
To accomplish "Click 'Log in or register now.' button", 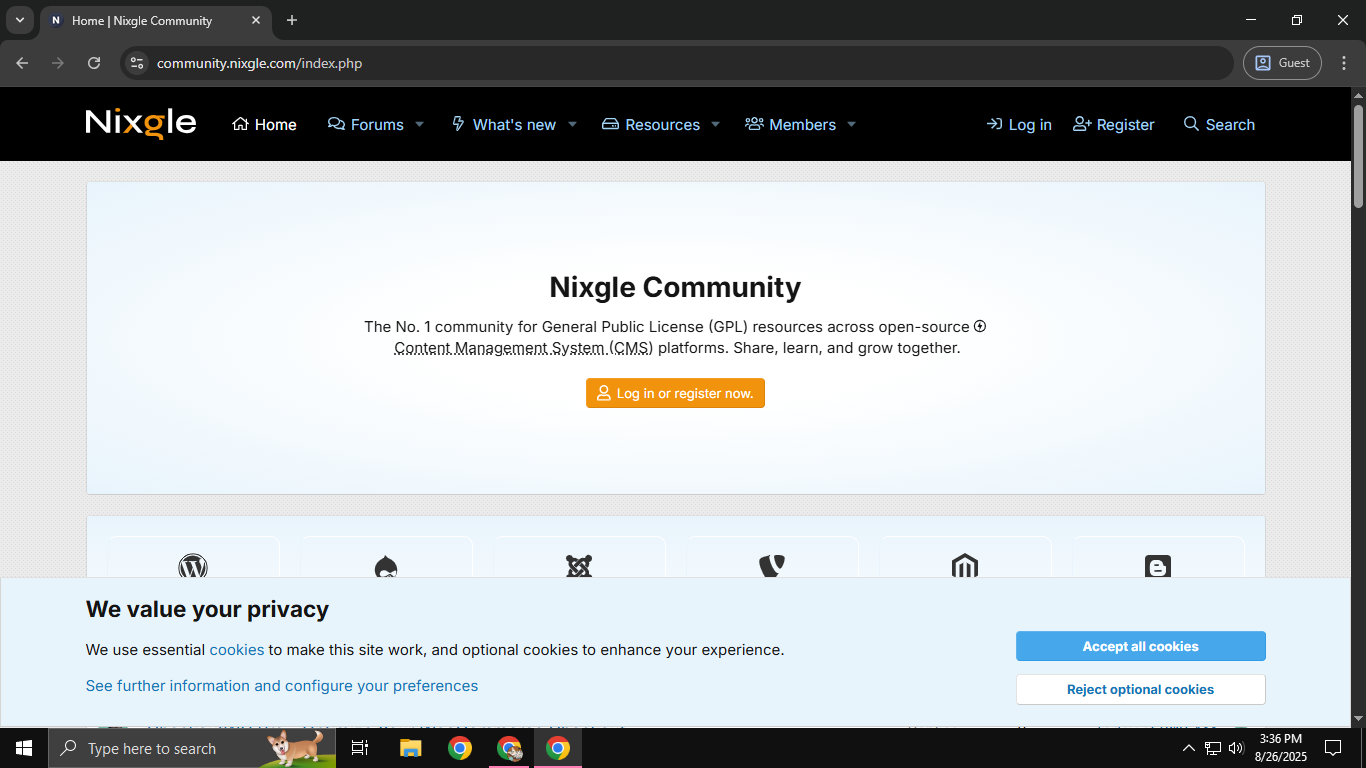I will point(675,393).
